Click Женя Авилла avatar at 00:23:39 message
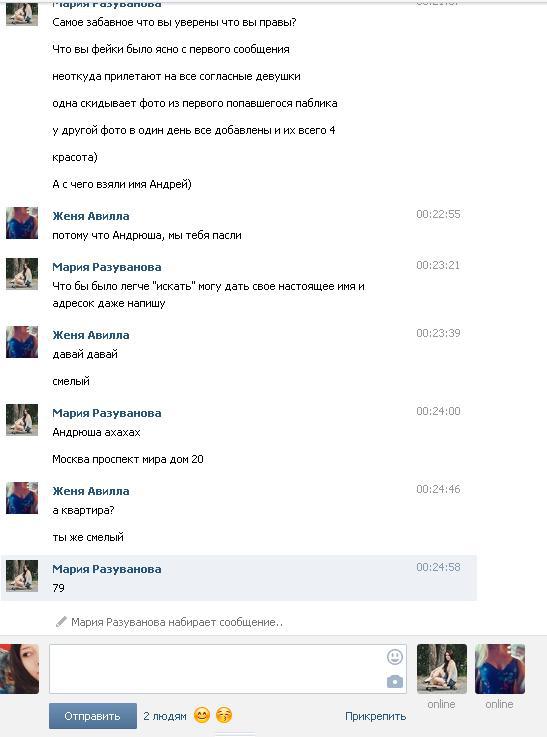 [x=22, y=342]
